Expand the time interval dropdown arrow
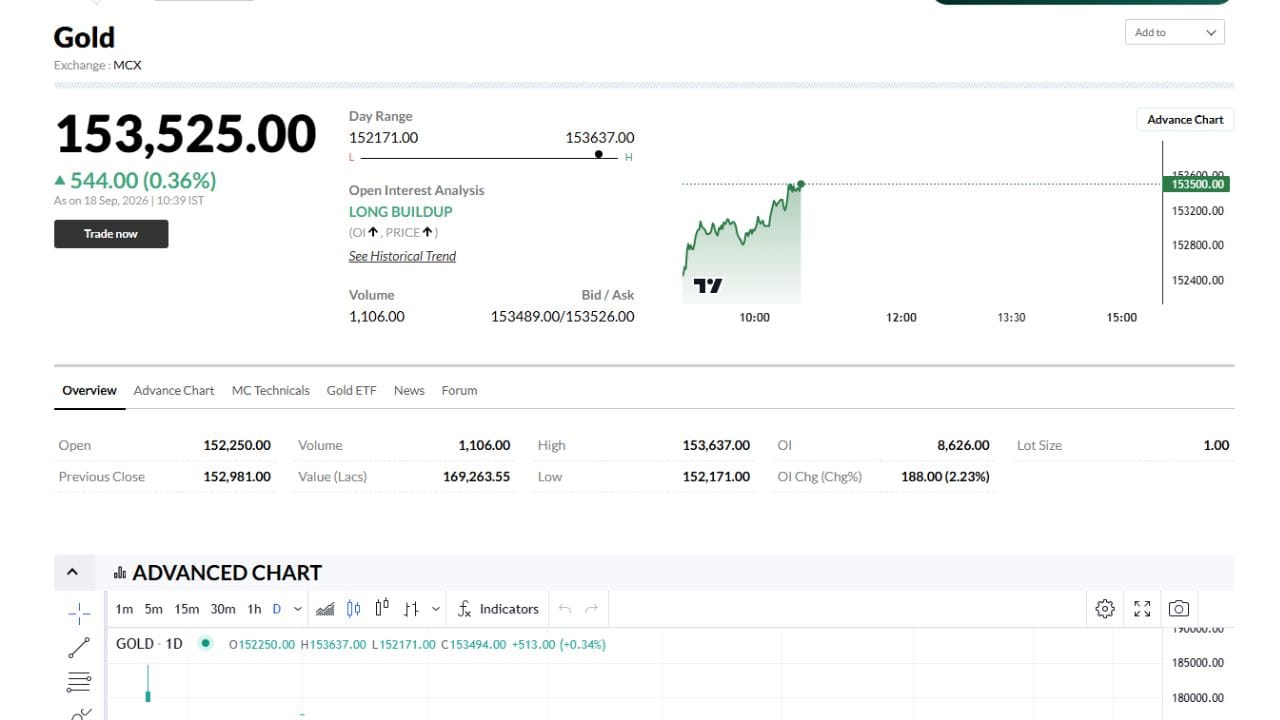This screenshot has height=720, width=1280. point(298,609)
